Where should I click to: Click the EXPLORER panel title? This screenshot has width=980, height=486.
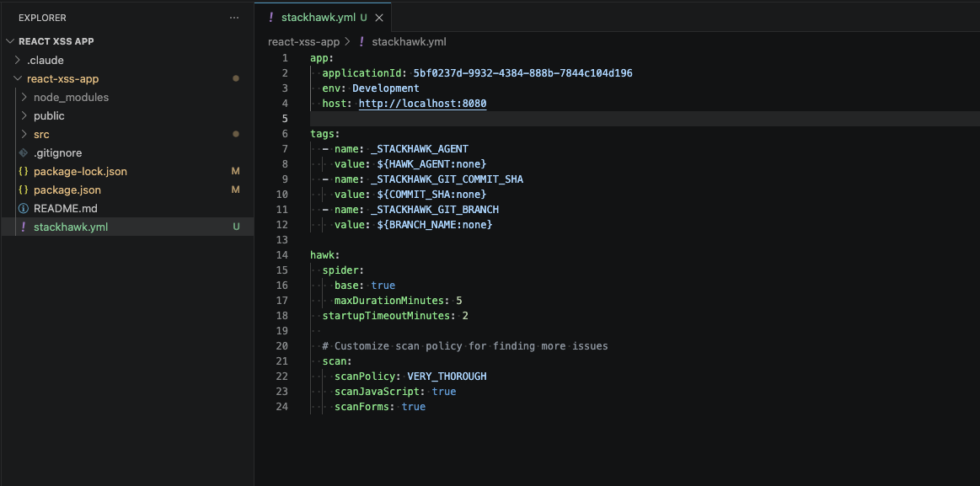click(42, 17)
